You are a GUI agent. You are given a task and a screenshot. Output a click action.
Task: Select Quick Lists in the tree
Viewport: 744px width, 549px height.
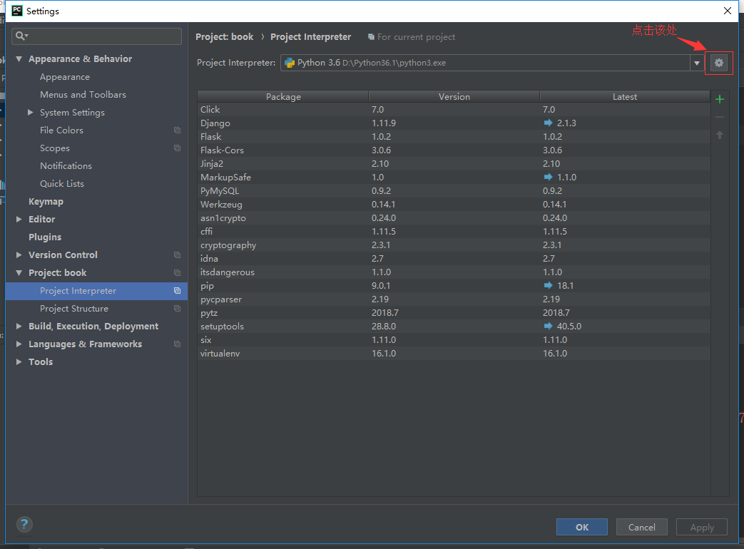tap(62, 184)
